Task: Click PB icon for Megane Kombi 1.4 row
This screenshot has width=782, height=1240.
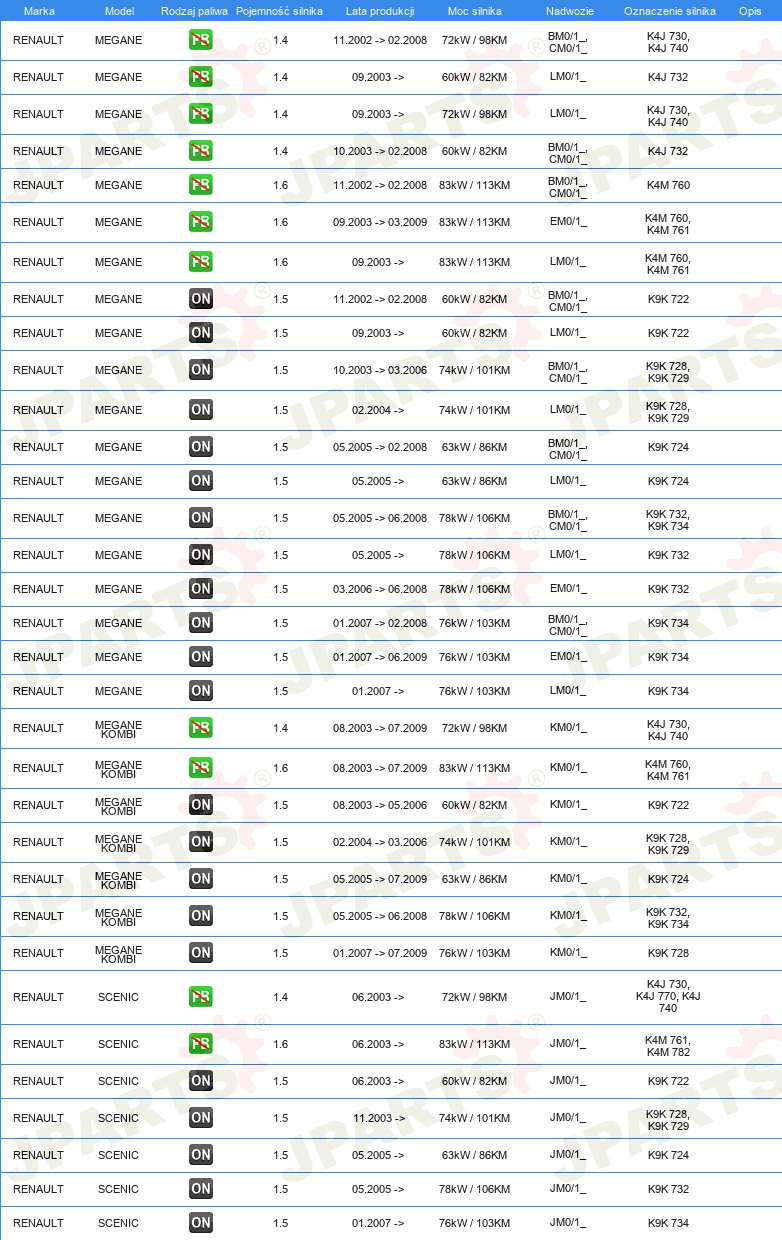Action: click(201, 728)
